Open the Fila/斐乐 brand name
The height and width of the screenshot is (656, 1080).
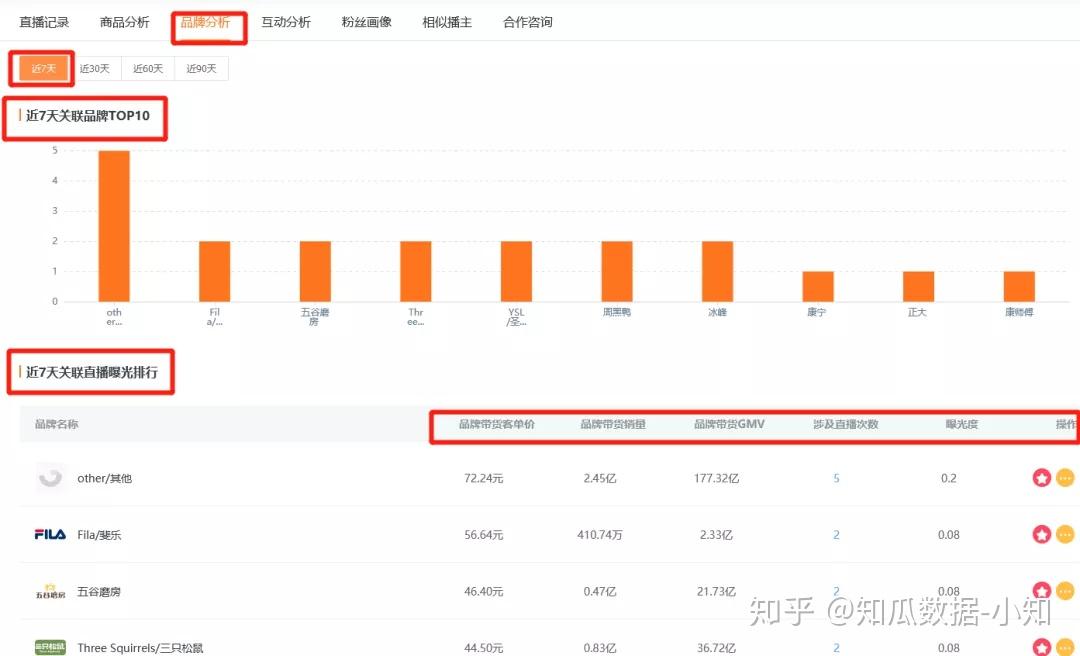tap(98, 535)
